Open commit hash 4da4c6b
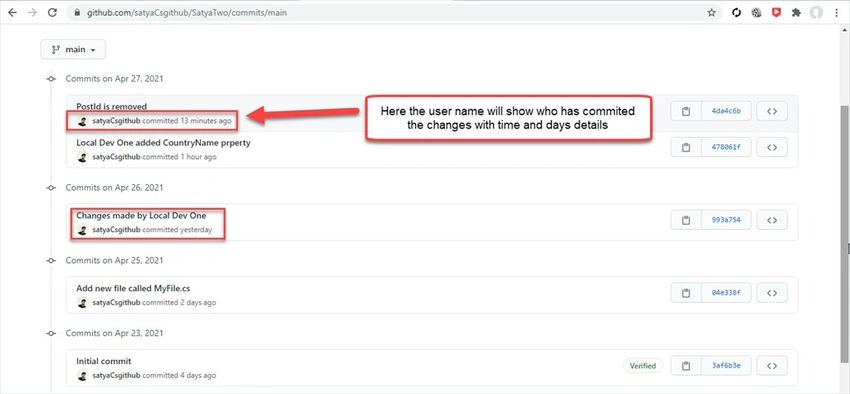The image size is (850, 394). click(726, 112)
